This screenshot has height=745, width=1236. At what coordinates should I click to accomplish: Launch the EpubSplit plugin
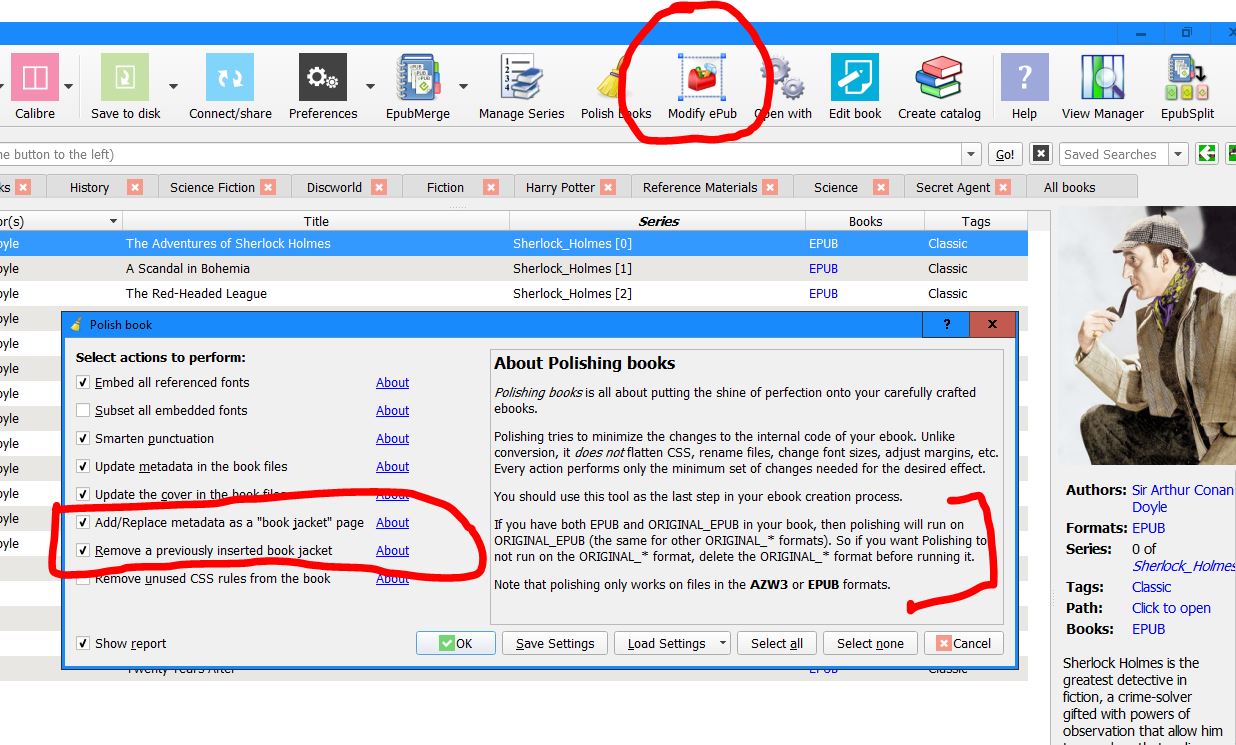(x=1187, y=77)
